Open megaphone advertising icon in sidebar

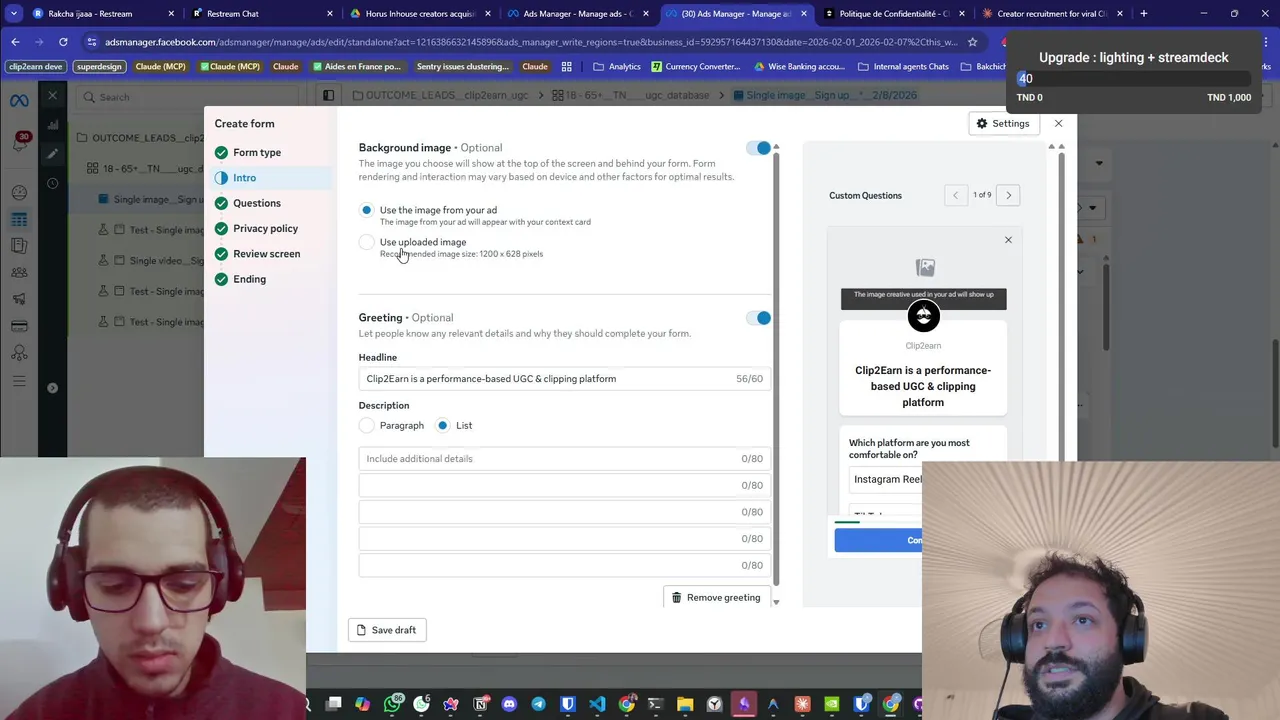coord(19,299)
